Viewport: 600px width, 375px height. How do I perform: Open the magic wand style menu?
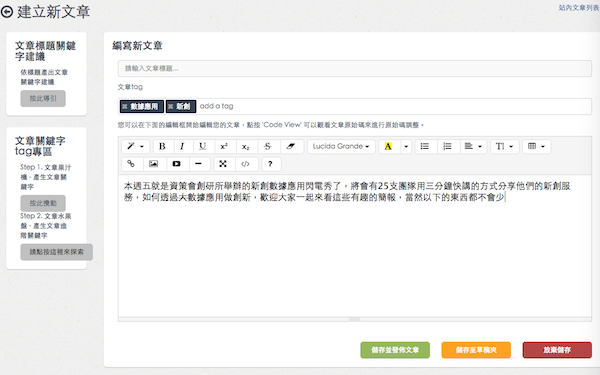(x=135, y=147)
